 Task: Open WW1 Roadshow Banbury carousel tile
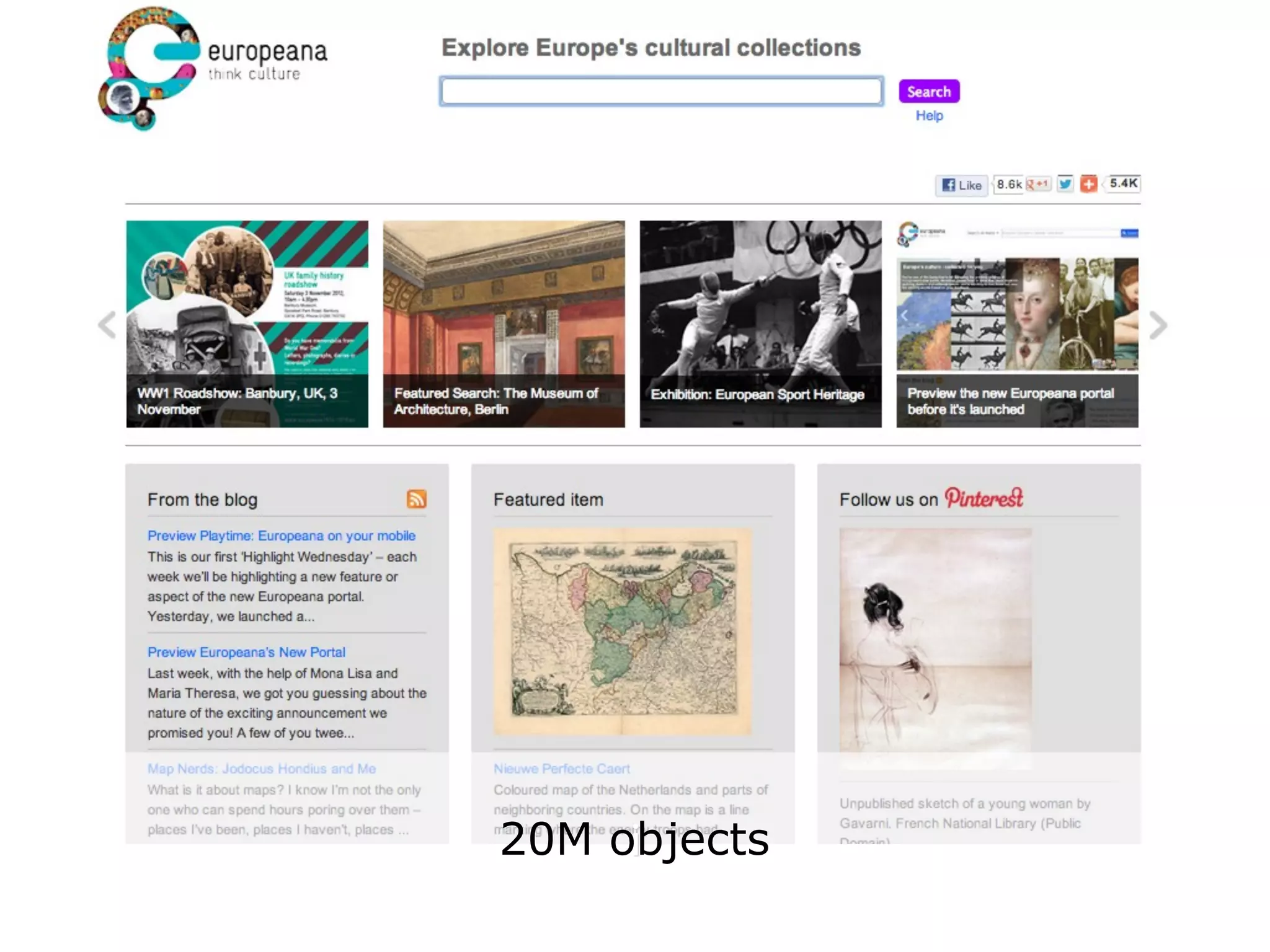pyautogui.click(x=247, y=324)
